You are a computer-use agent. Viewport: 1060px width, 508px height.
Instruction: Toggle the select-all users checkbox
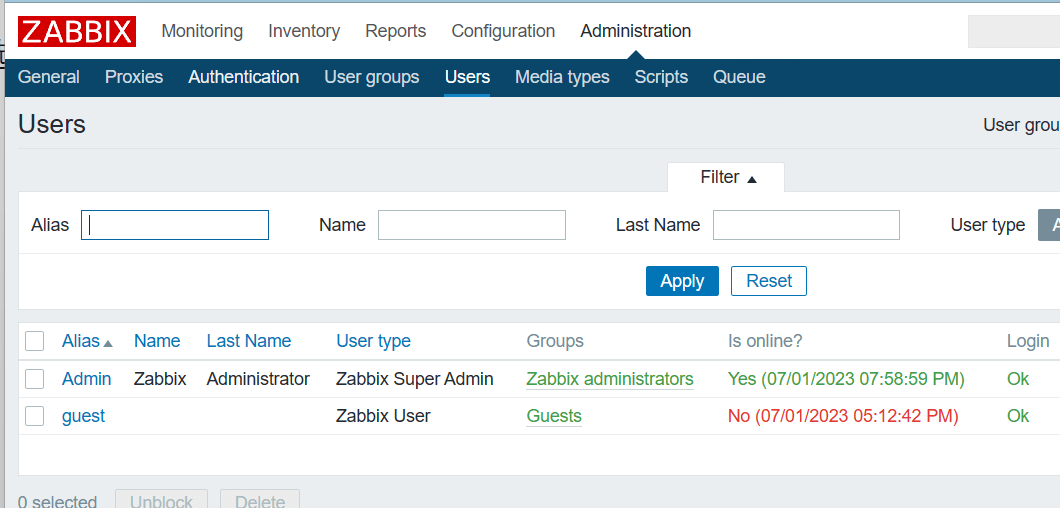pyautogui.click(x=34, y=341)
